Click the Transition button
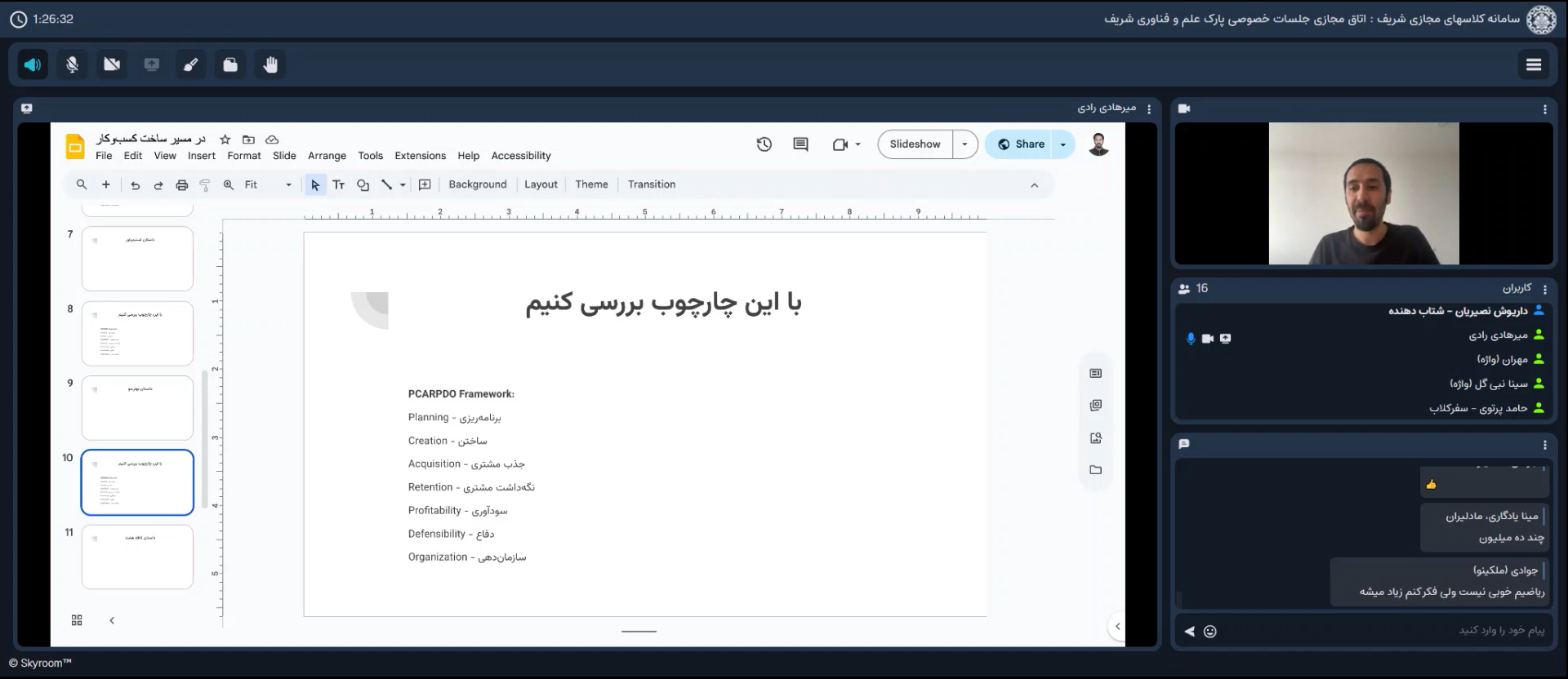This screenshot has width=1568, height=679. 652,185
